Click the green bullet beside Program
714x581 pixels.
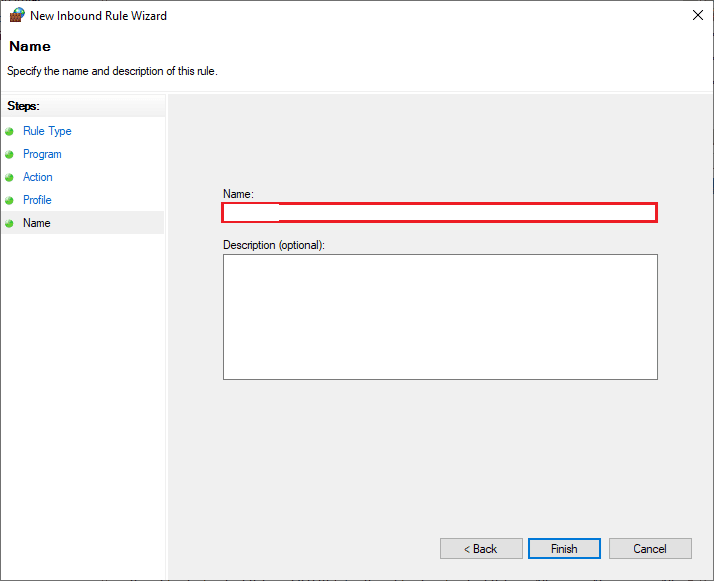(x=9, y=154)
